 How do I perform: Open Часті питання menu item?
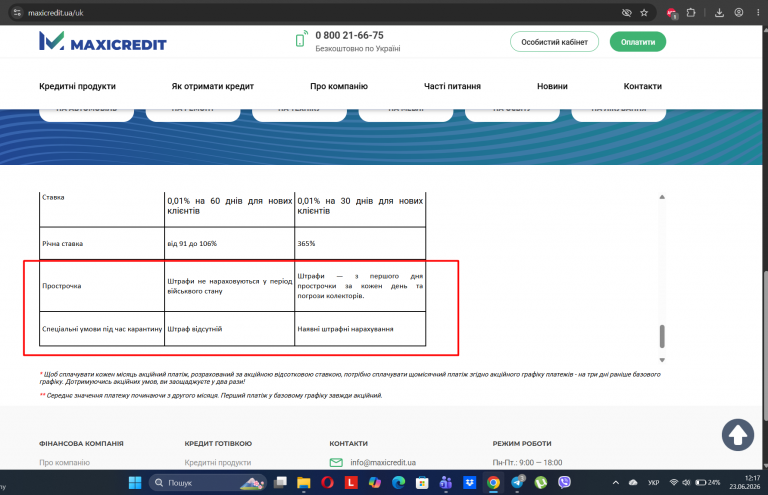(452, 86)
